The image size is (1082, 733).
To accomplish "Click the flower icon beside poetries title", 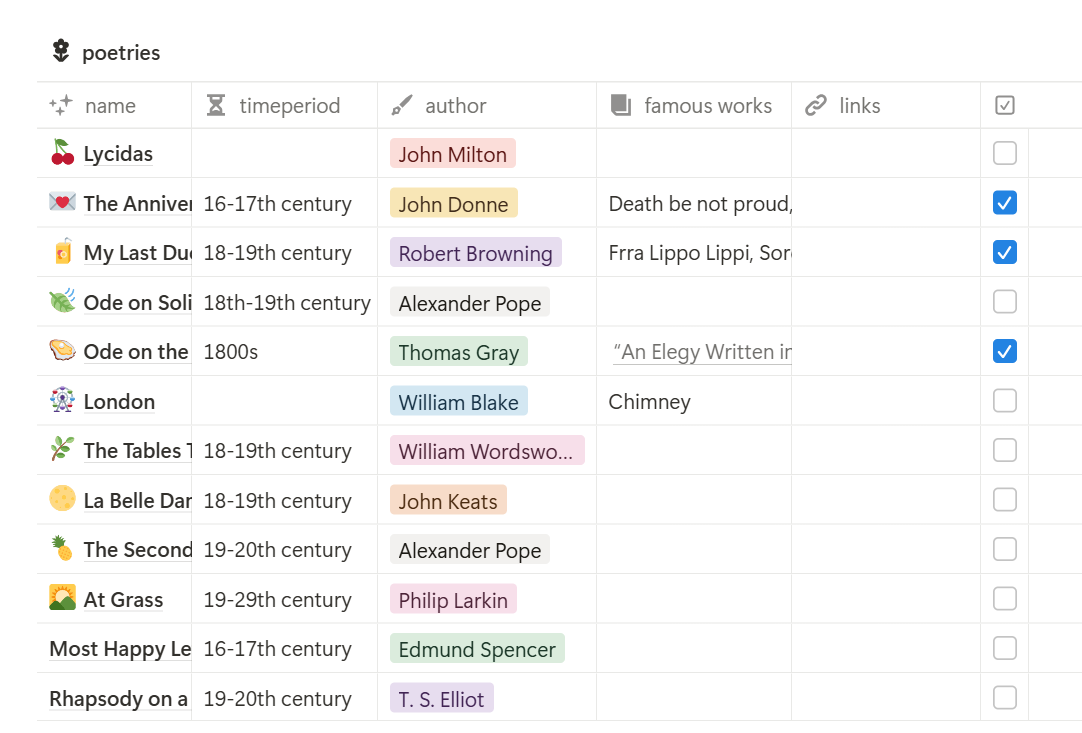I will (x=61, y=52).
